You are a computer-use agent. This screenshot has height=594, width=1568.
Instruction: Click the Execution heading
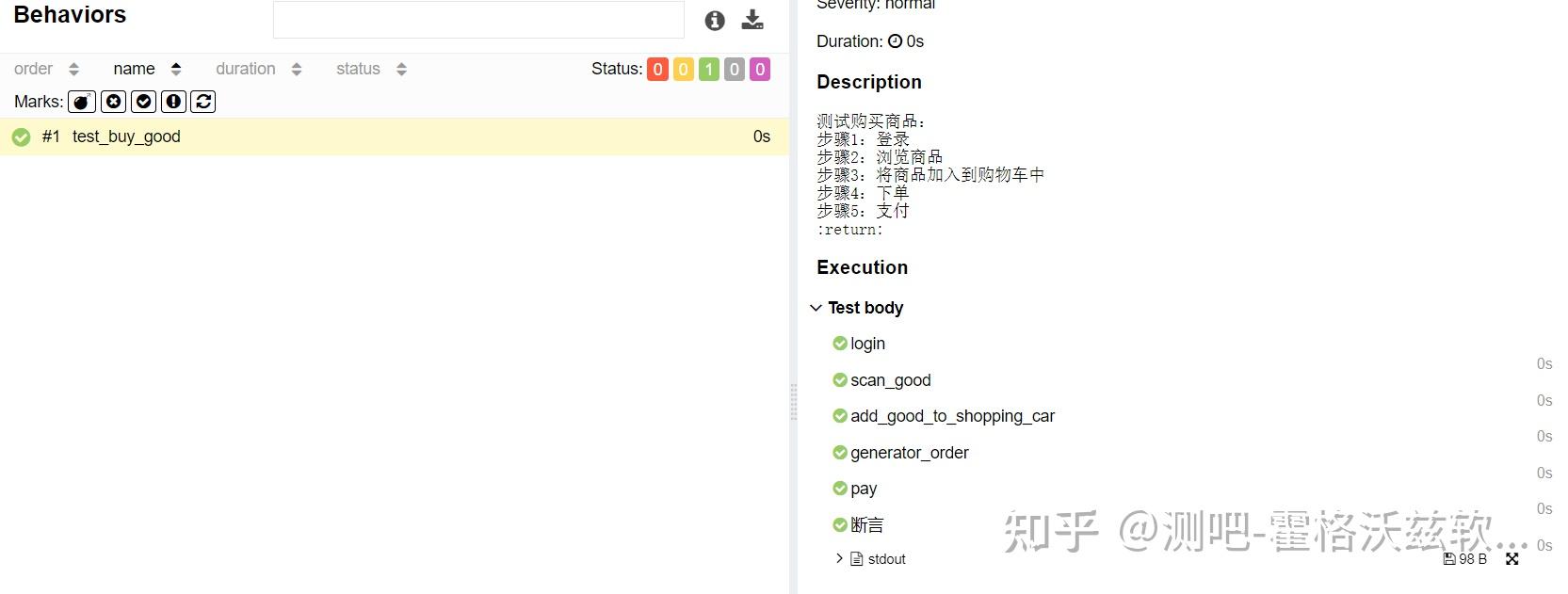coord(863,267)
